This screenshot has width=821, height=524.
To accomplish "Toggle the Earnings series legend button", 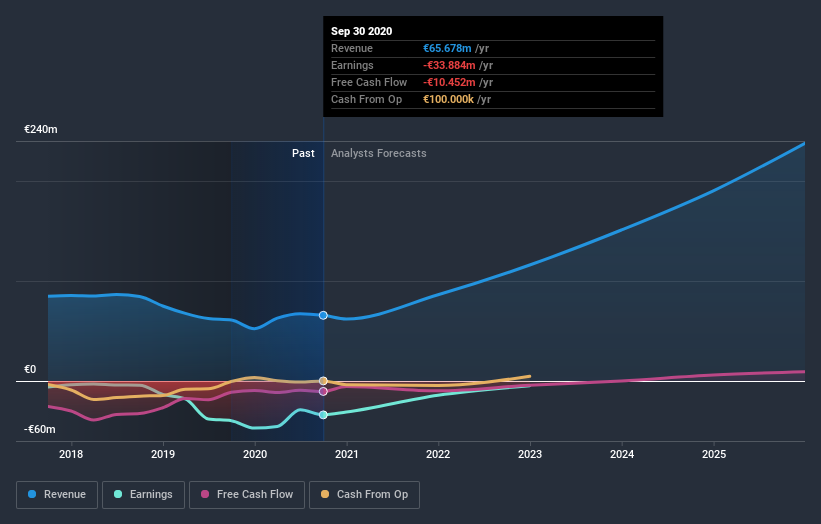I will pos(143,495).
